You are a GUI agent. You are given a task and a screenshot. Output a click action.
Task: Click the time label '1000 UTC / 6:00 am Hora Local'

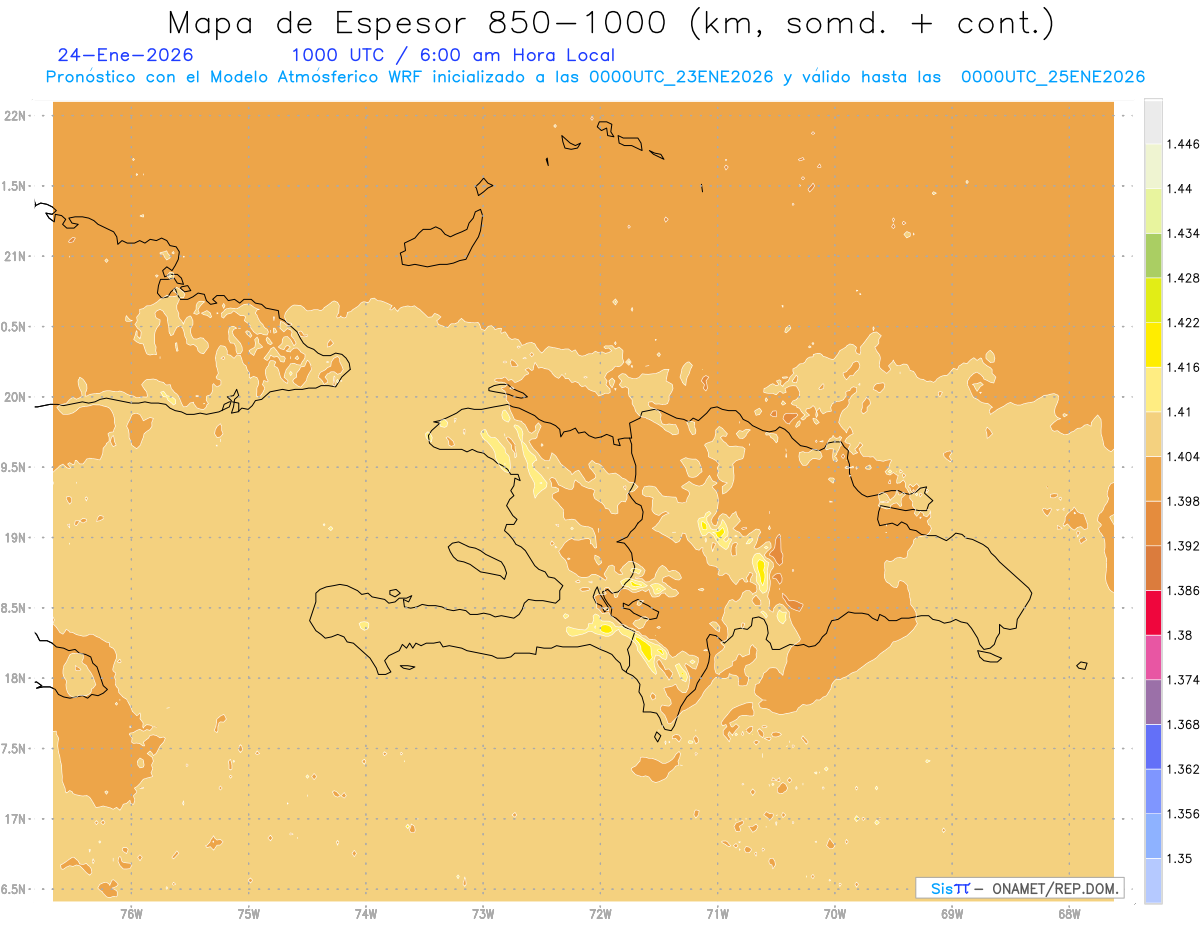tap(453, 56)
